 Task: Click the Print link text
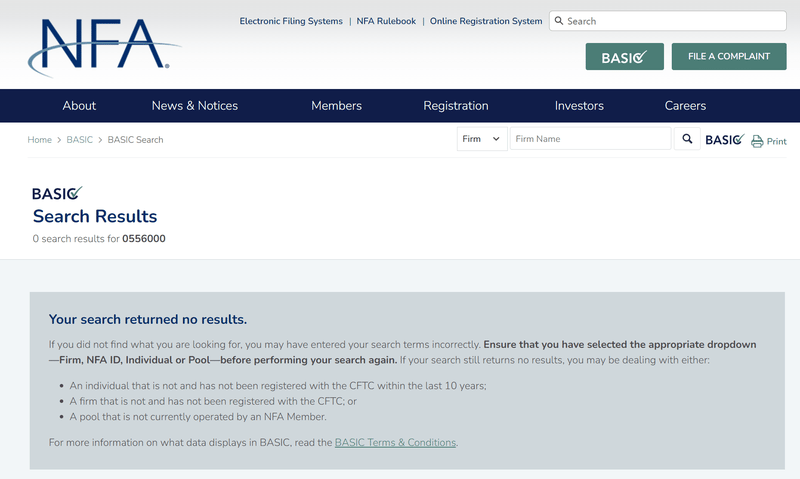(x=776, y=141)
